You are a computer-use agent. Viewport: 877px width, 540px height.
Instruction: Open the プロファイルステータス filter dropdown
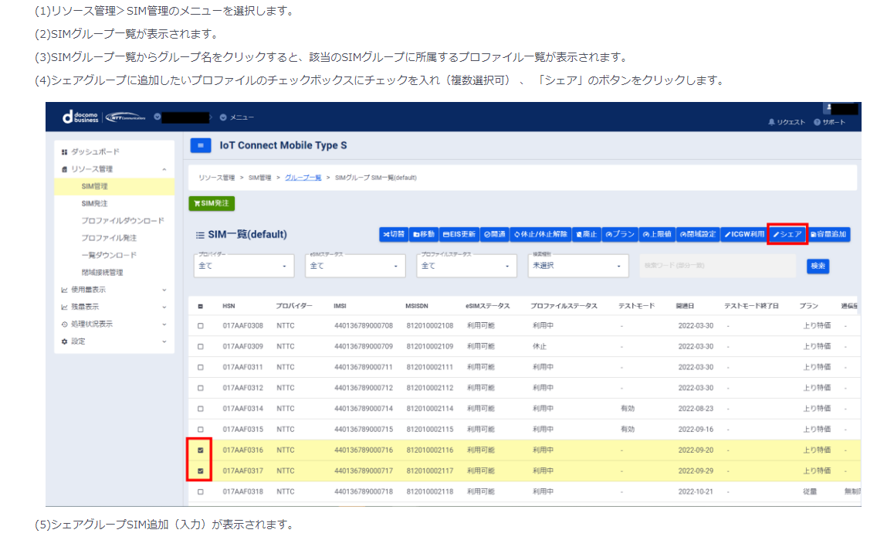(465, 266)
